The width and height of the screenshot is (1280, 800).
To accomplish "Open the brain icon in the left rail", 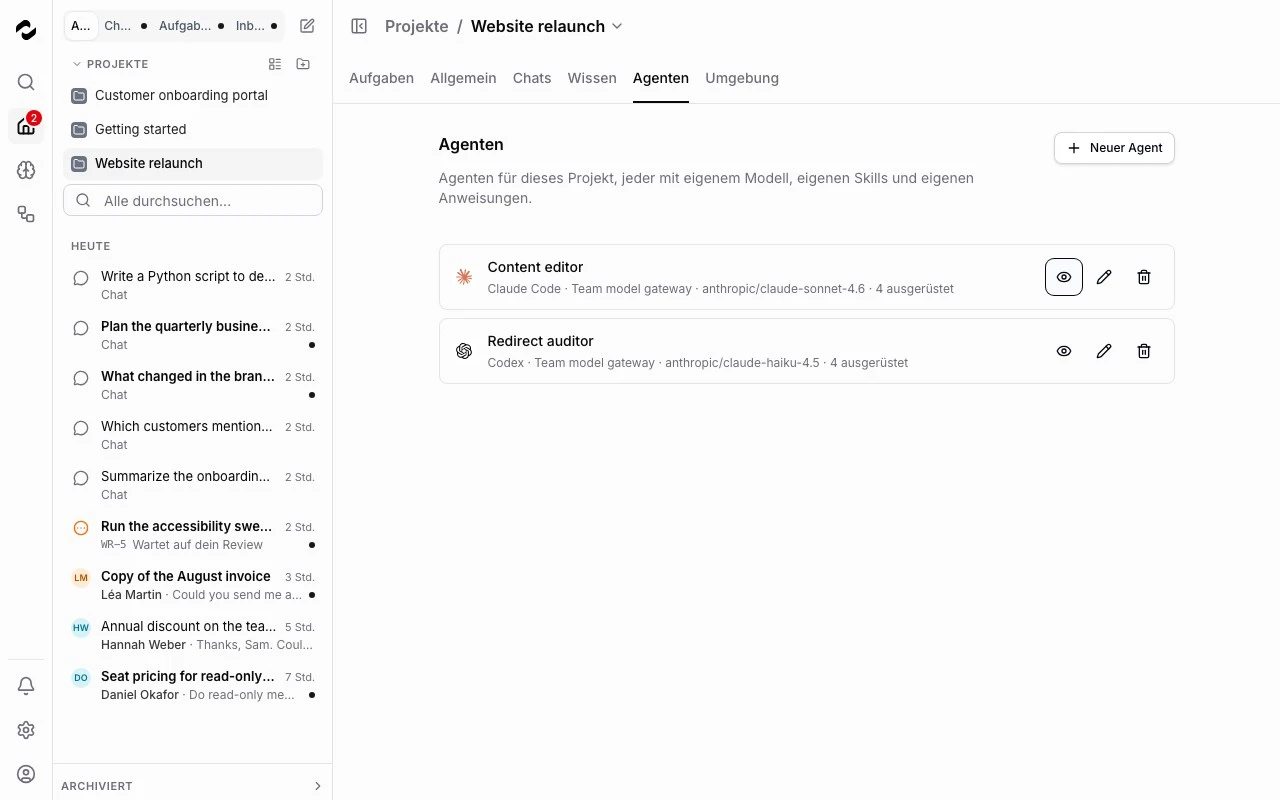I will (26, 170).
